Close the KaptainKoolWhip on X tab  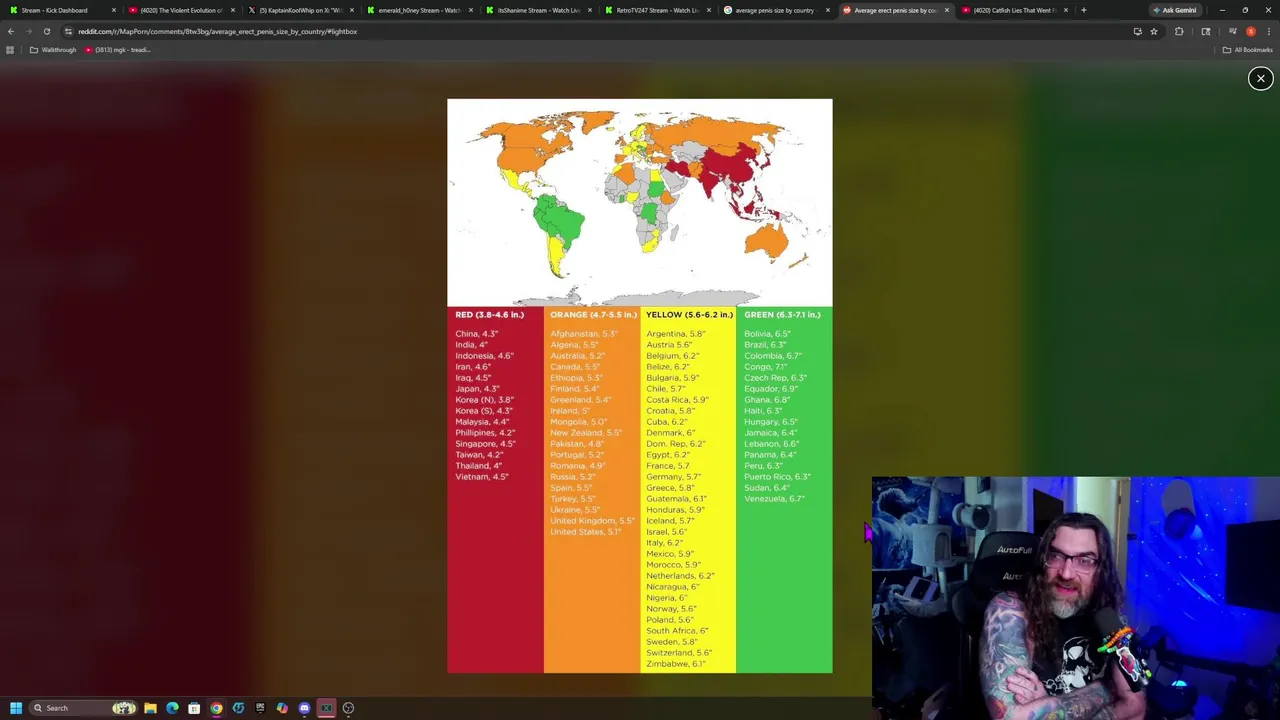coord(351,10)
